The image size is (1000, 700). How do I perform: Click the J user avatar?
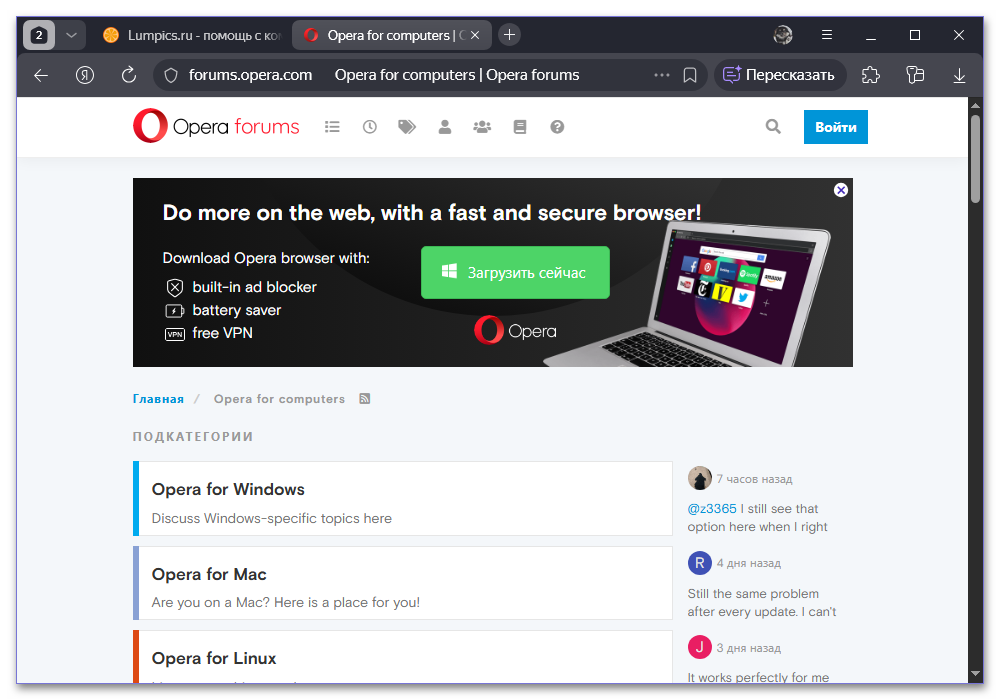700,647
